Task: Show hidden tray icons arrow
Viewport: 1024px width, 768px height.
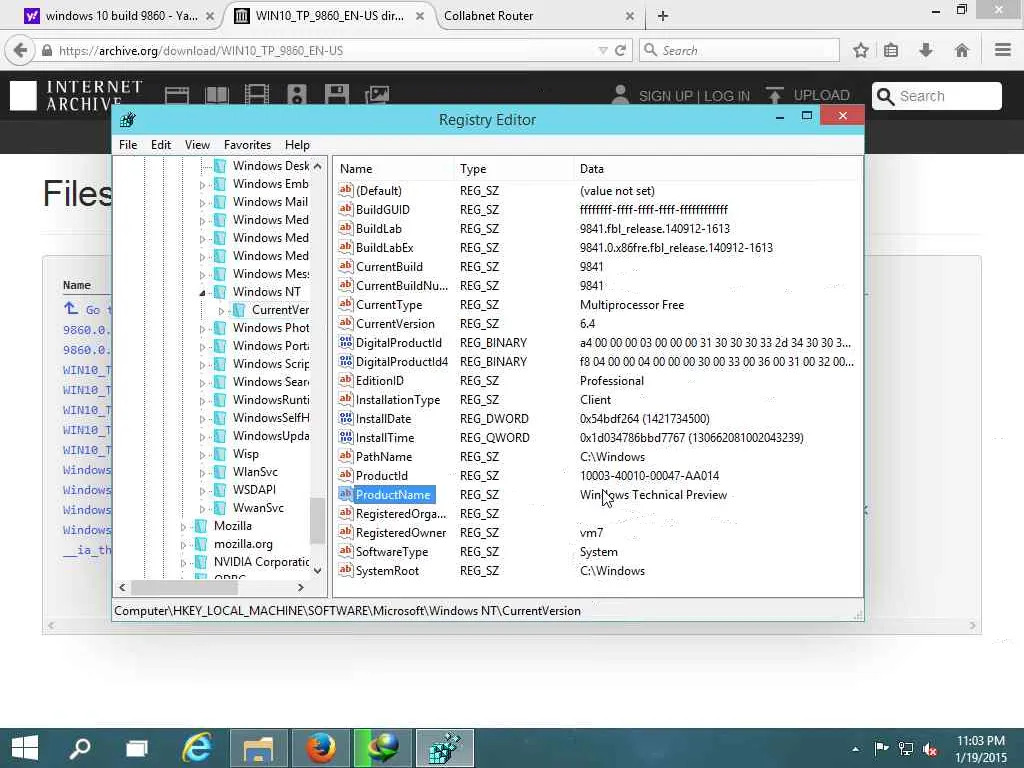Action: 856,749
